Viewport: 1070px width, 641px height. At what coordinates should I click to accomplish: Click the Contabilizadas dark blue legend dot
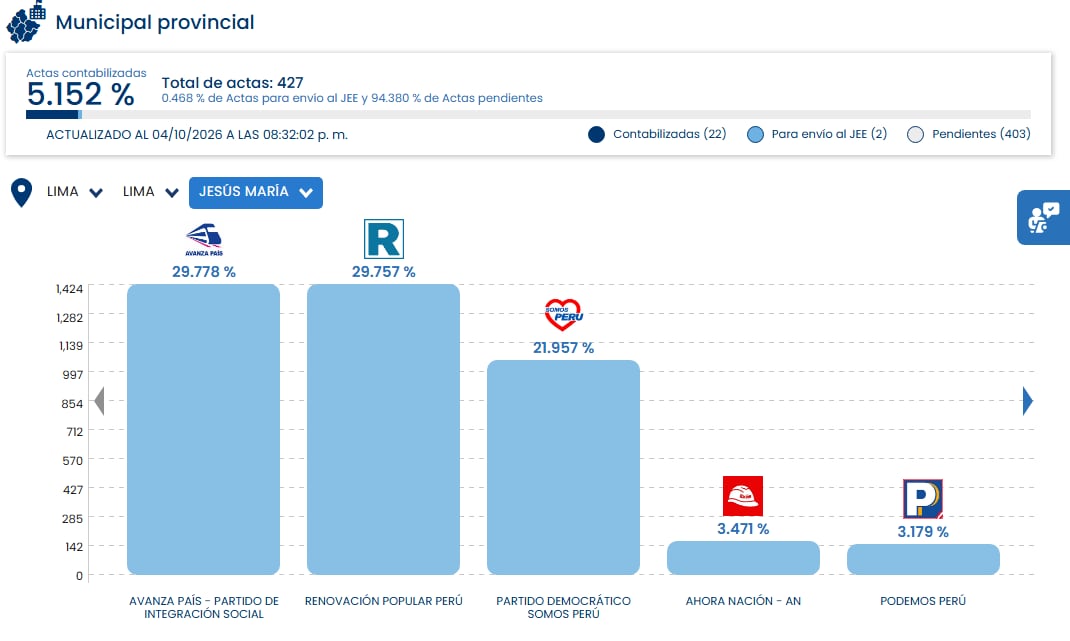click(596, 134)
